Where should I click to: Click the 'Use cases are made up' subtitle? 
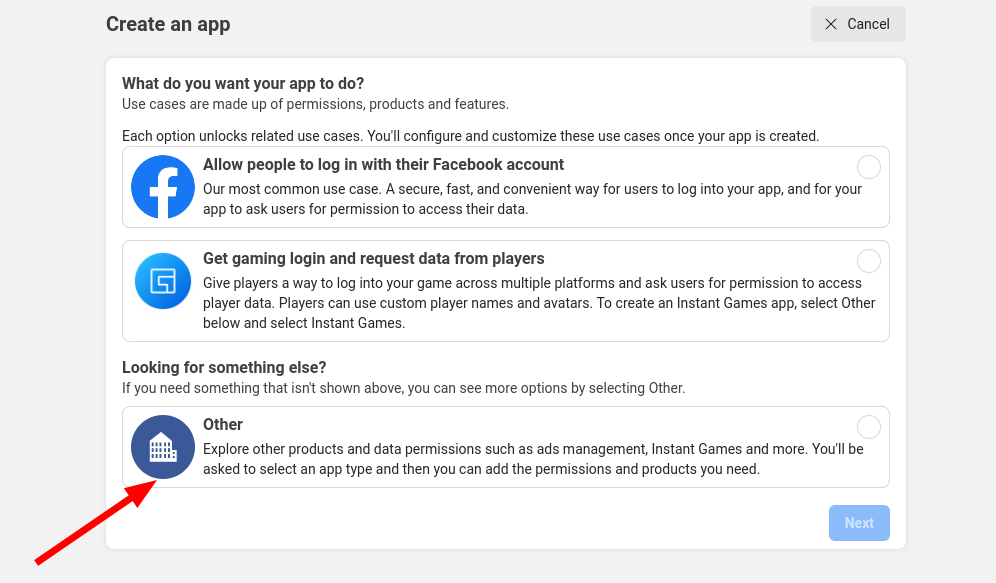(315, 104)
